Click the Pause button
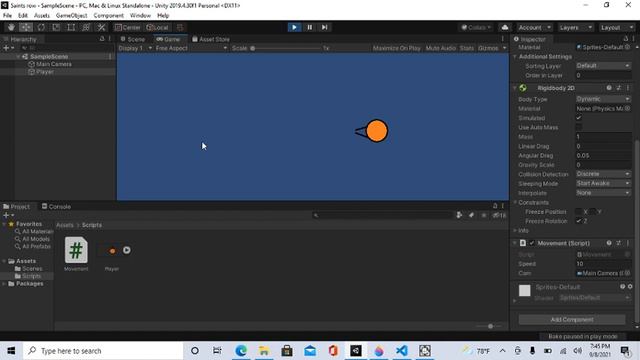This screenshot has height=360, width=640. click(309, 27)
